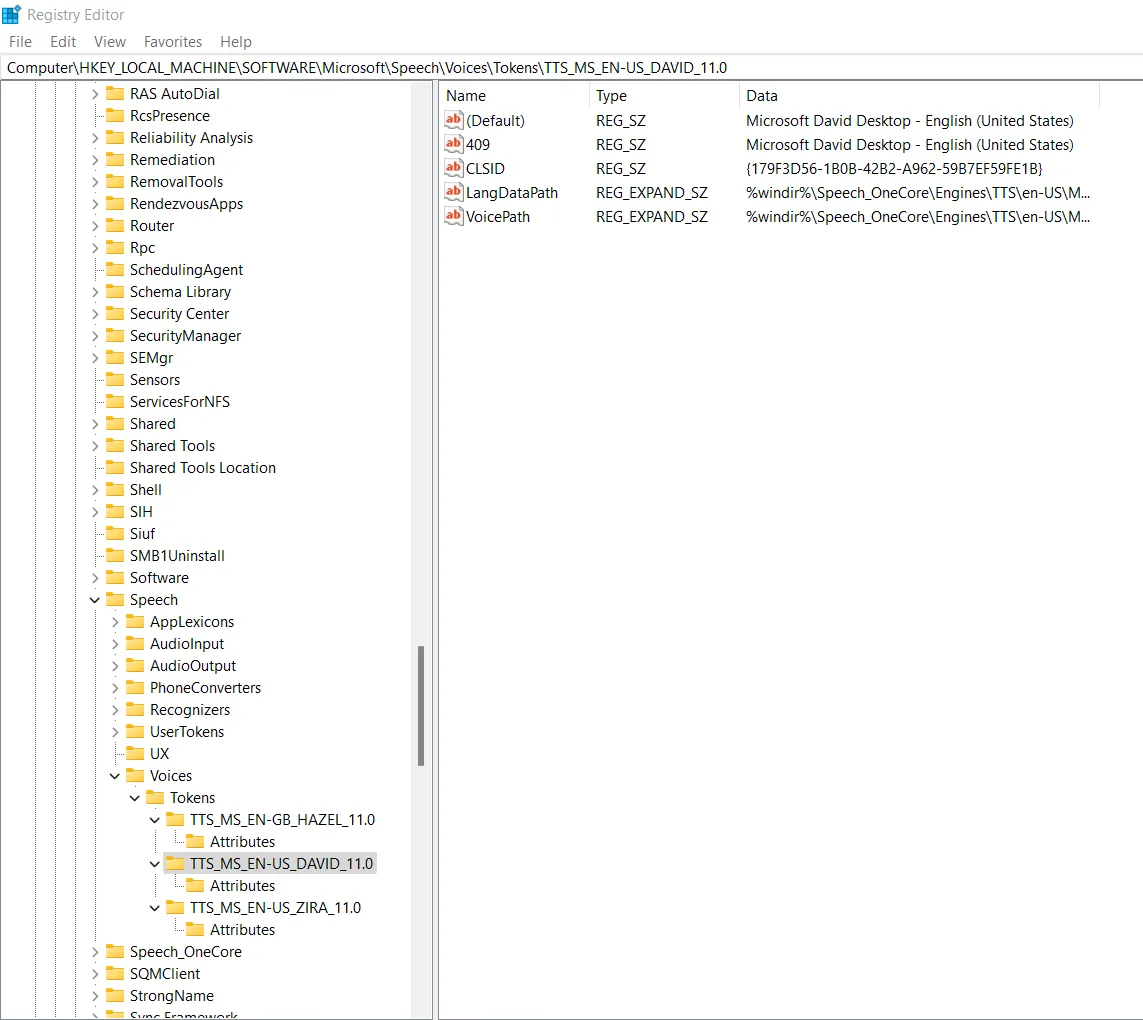Image resolution: width=1143 pixels, height=1020 pixels.
Task: Collapse the TTS_MS_EN-US_ZIRA_11.0 key
Action: coord(155,908)
